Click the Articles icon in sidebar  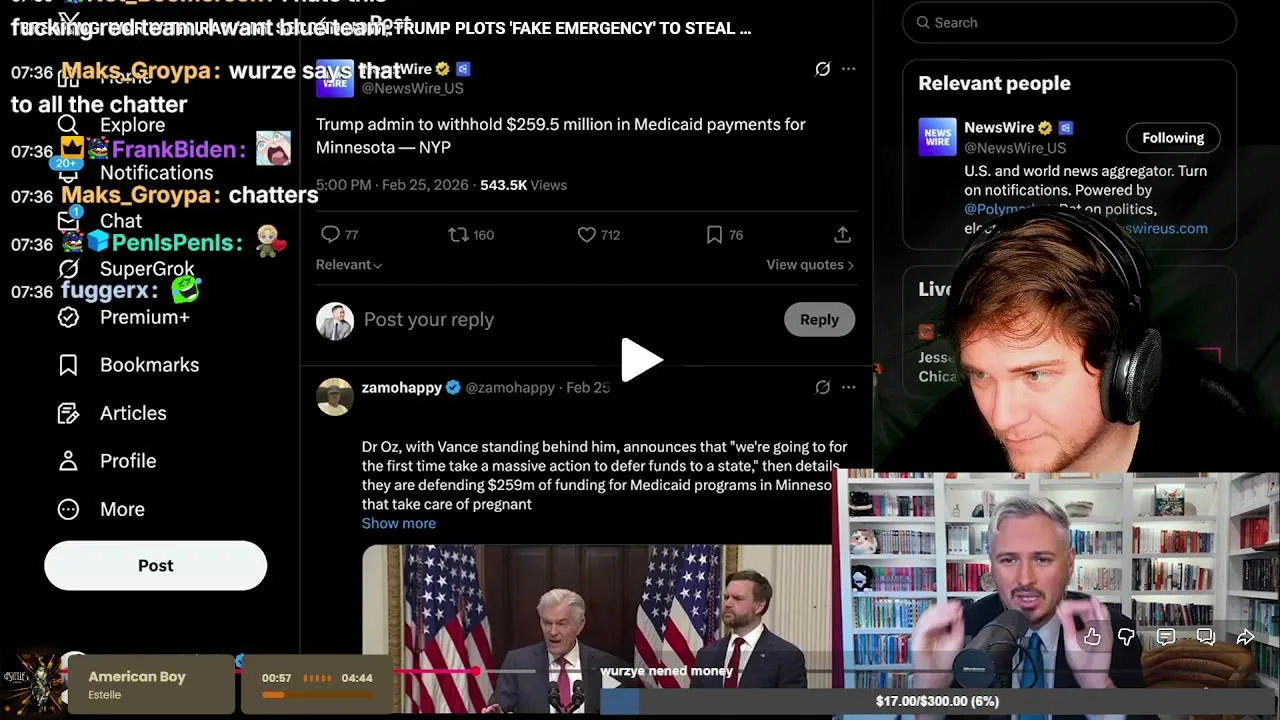pos(68,413)
